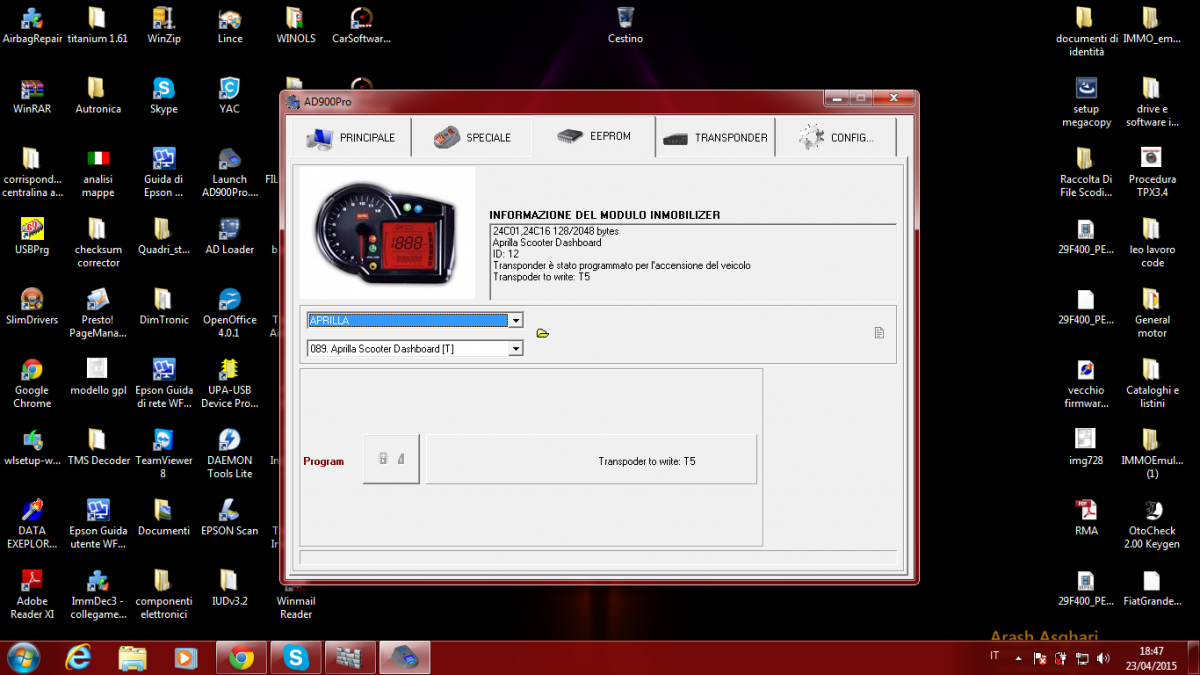
Task: Click the Aprilia dashboard thumbnail image
Action: [x=387, y=233]
